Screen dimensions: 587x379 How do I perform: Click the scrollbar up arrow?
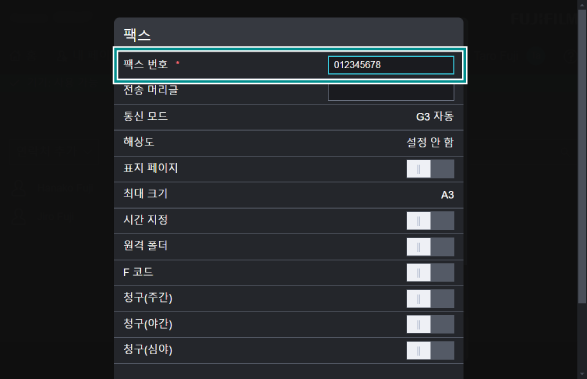pos(582,4)
